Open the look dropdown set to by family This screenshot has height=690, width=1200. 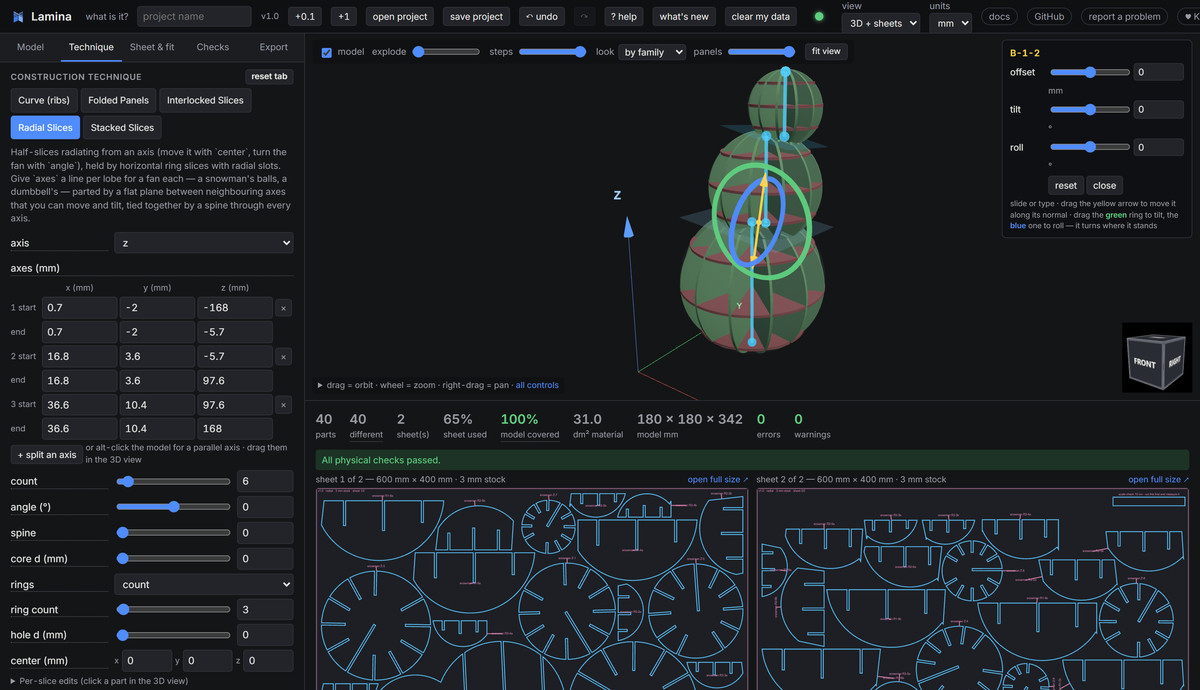(652, 52)
